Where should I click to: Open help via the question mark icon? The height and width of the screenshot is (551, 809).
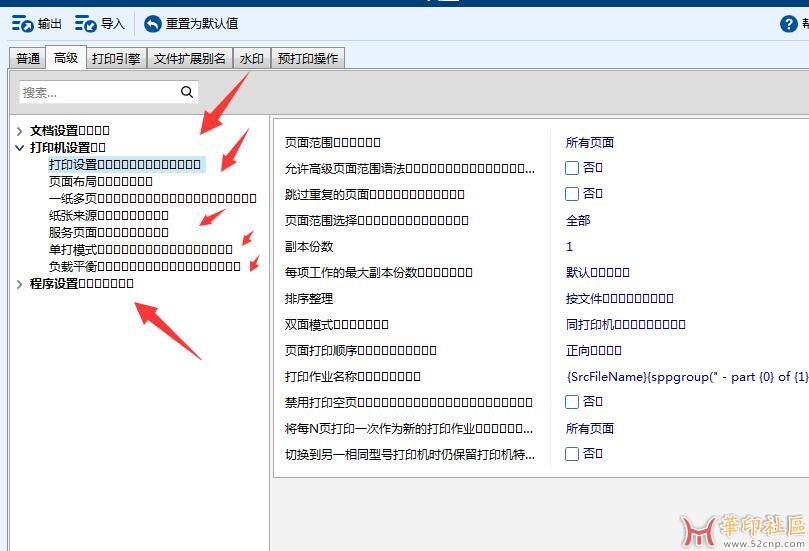pyautogui.click(x=788, y=24)
